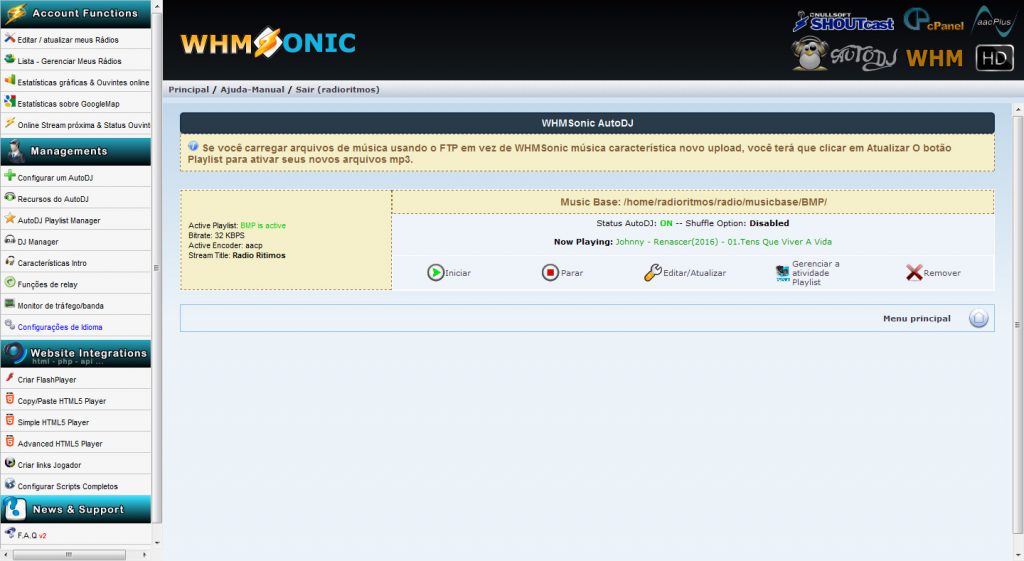Click the red Parar stop icon
The image size is (1024, 561).
tap(550, 272)
